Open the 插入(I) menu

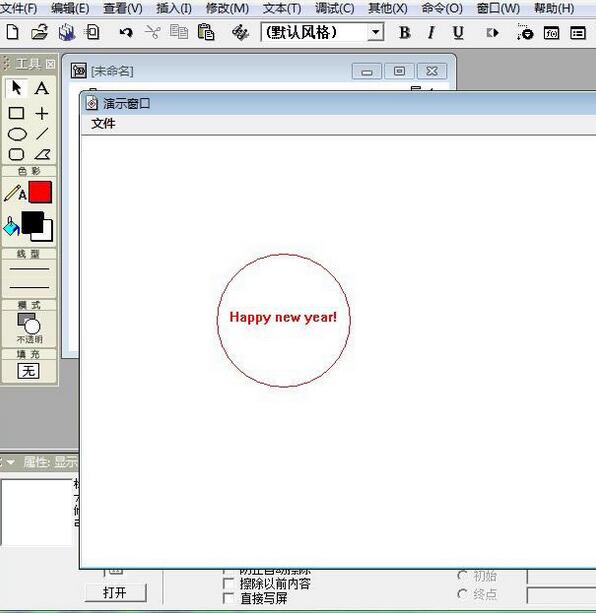[174, 8]
